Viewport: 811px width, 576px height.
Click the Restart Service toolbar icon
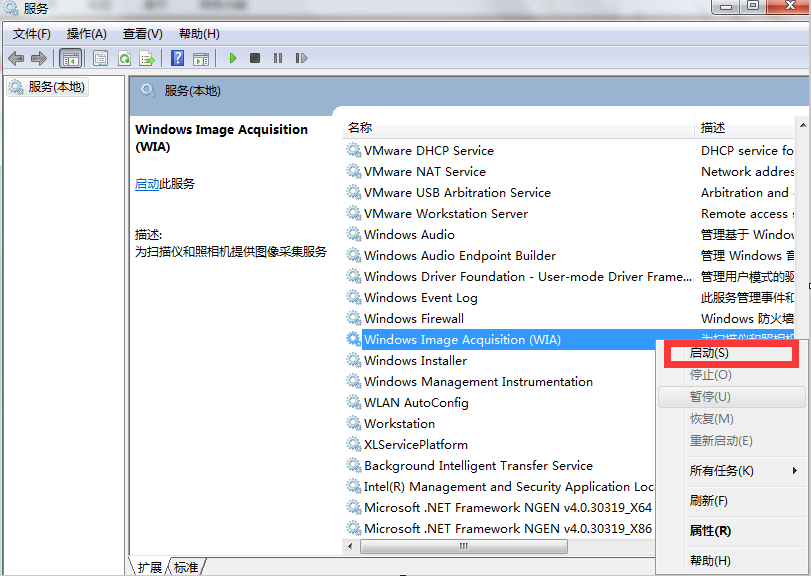(x=300, y=58)
